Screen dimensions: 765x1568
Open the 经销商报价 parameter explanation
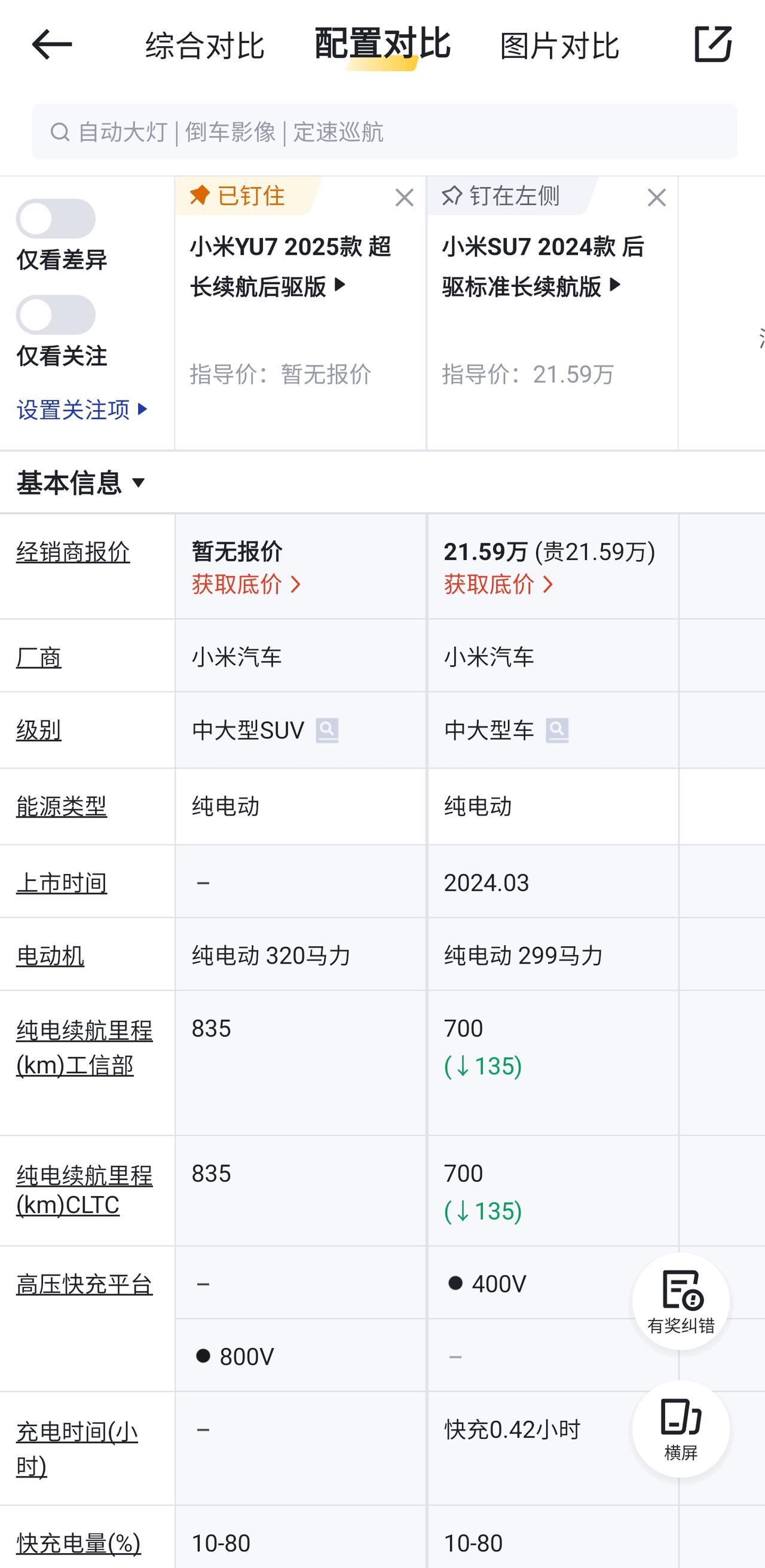[73, 552]
